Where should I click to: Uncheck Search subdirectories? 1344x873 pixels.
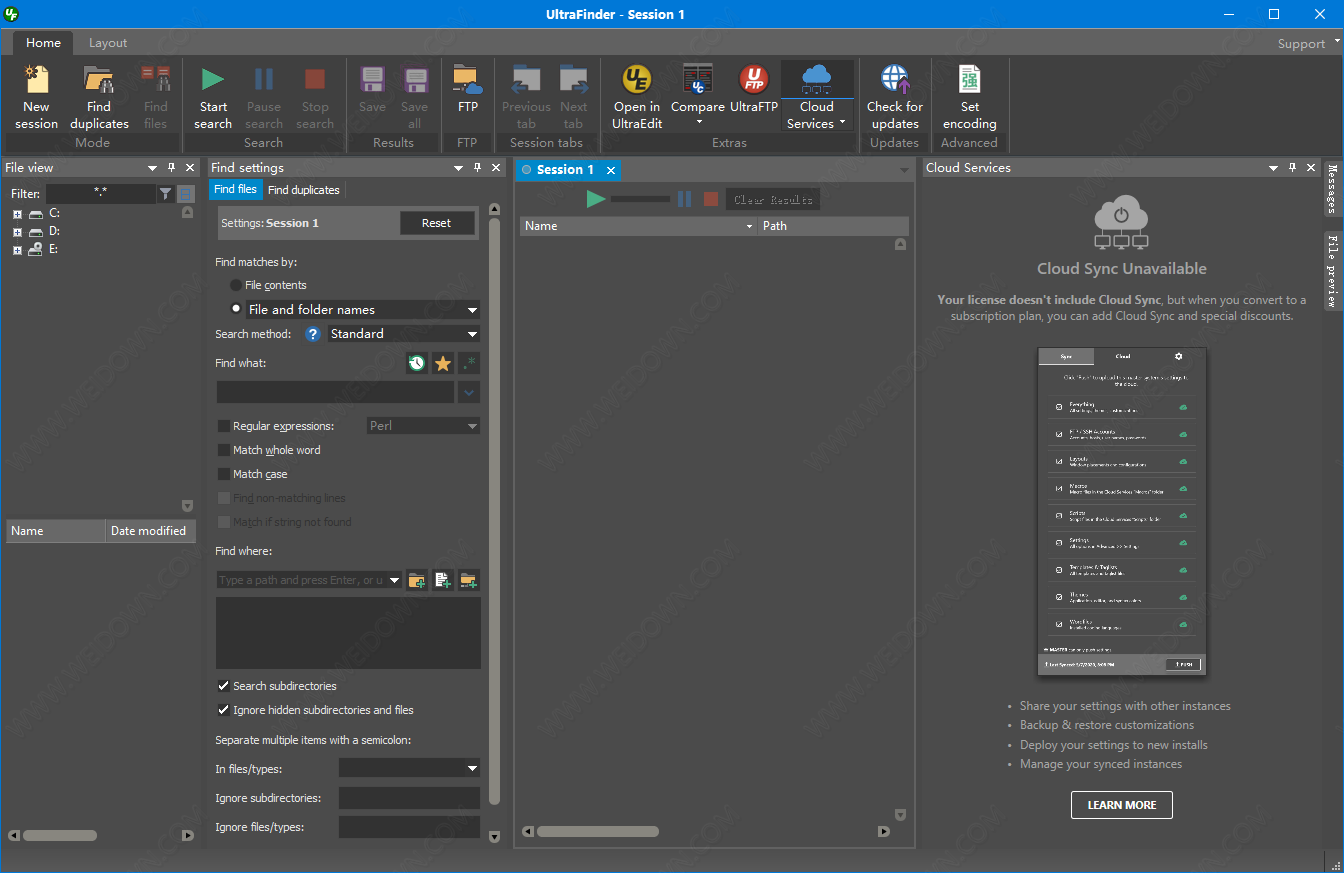pyautogui.click(x=224, y=686)
